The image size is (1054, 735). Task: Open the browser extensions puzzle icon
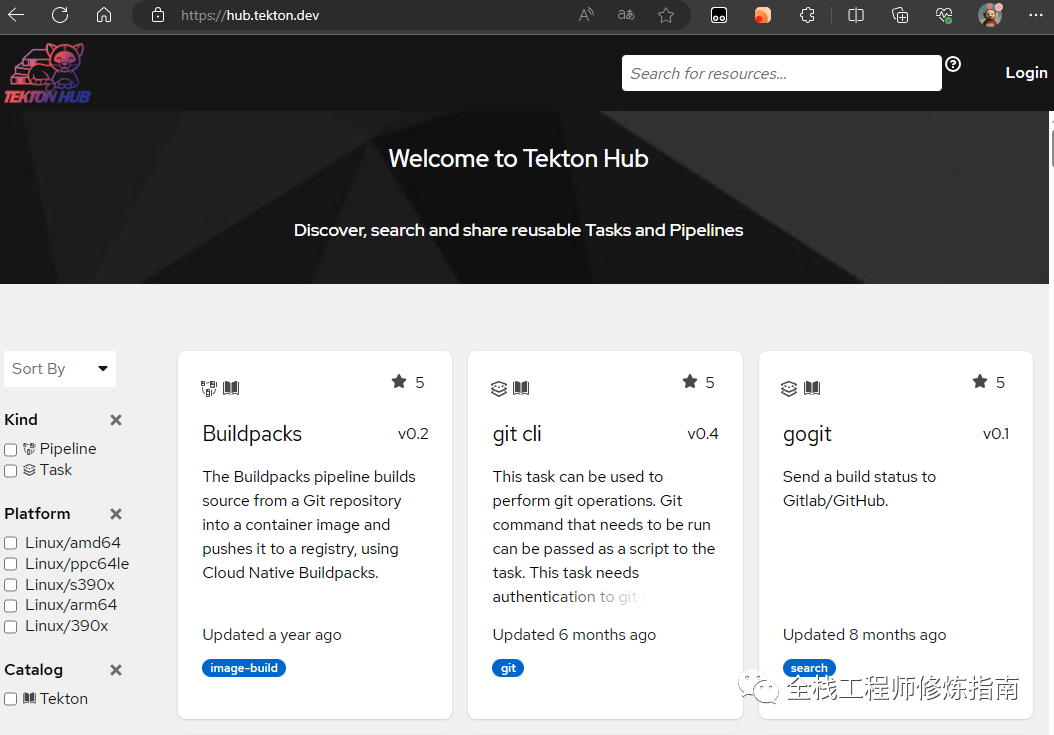[807, 15]
